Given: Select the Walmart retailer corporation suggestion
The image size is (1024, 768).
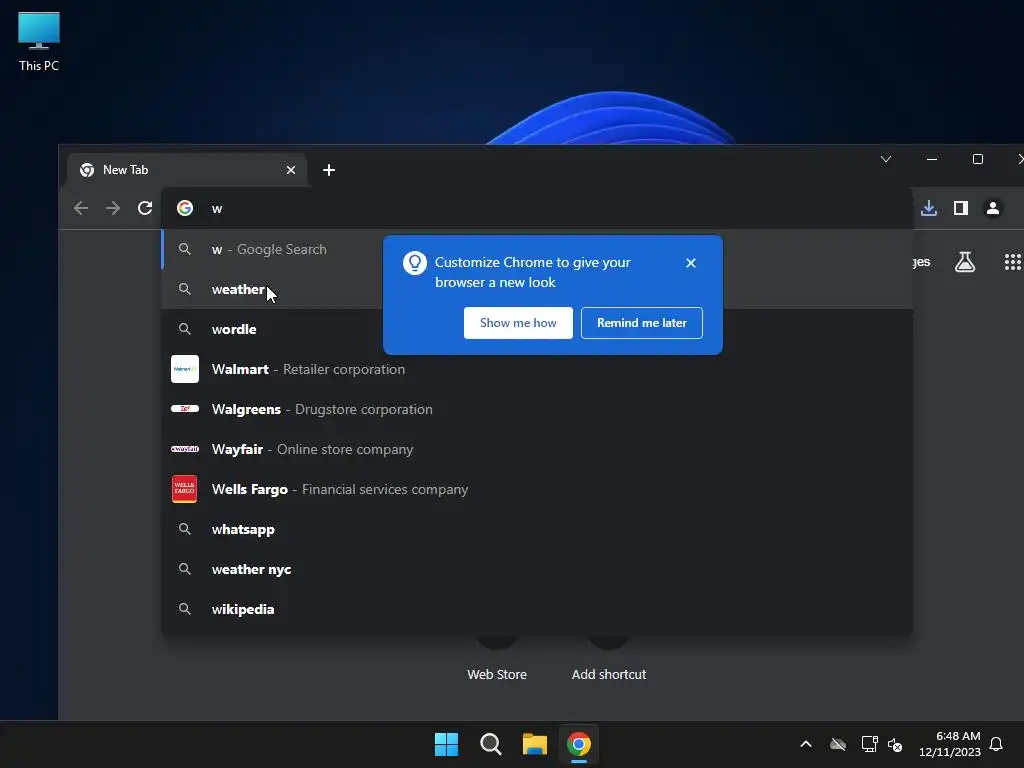Looking at the screenshot, I should pyautogui.click(x=537, y=369).
